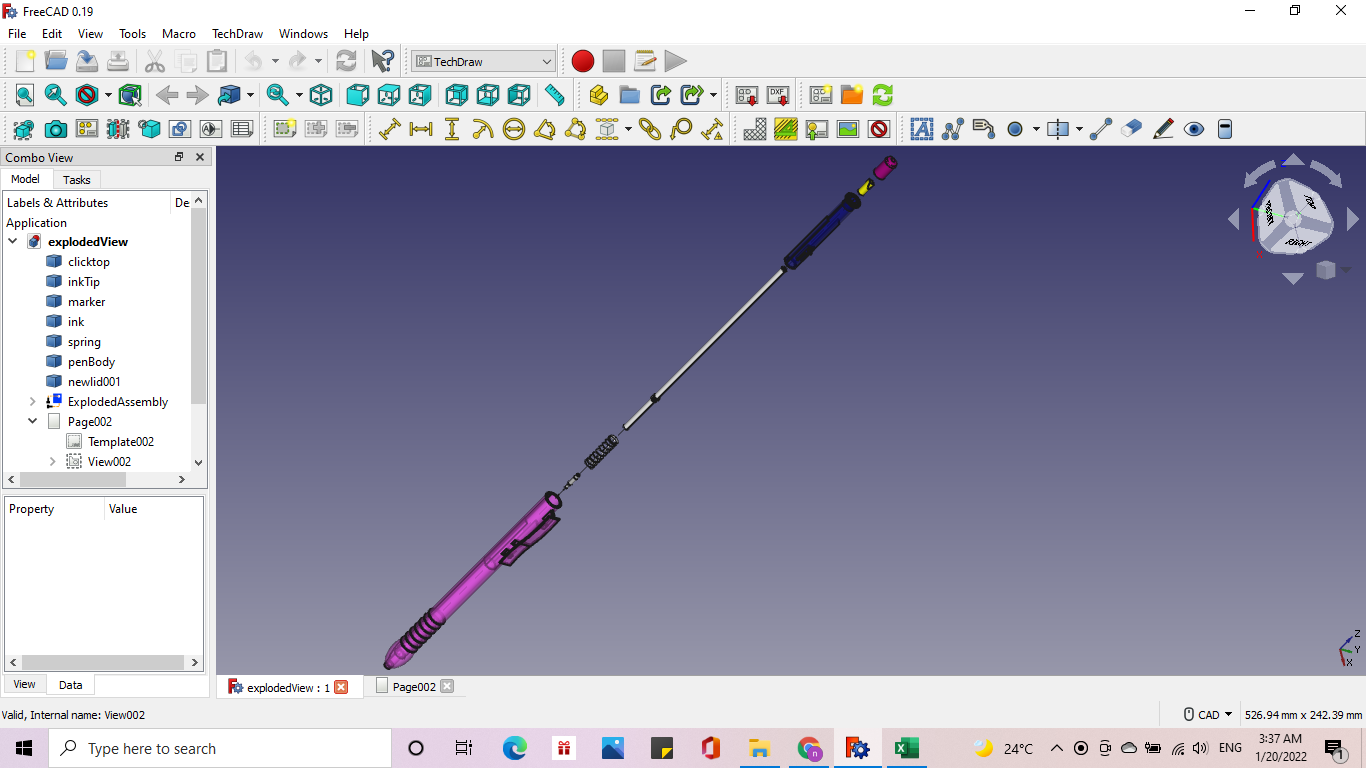The width and height of the screenshot is (1366, 768).
Task: Create a new document via toolbar icon
Action: pos(25,61)
